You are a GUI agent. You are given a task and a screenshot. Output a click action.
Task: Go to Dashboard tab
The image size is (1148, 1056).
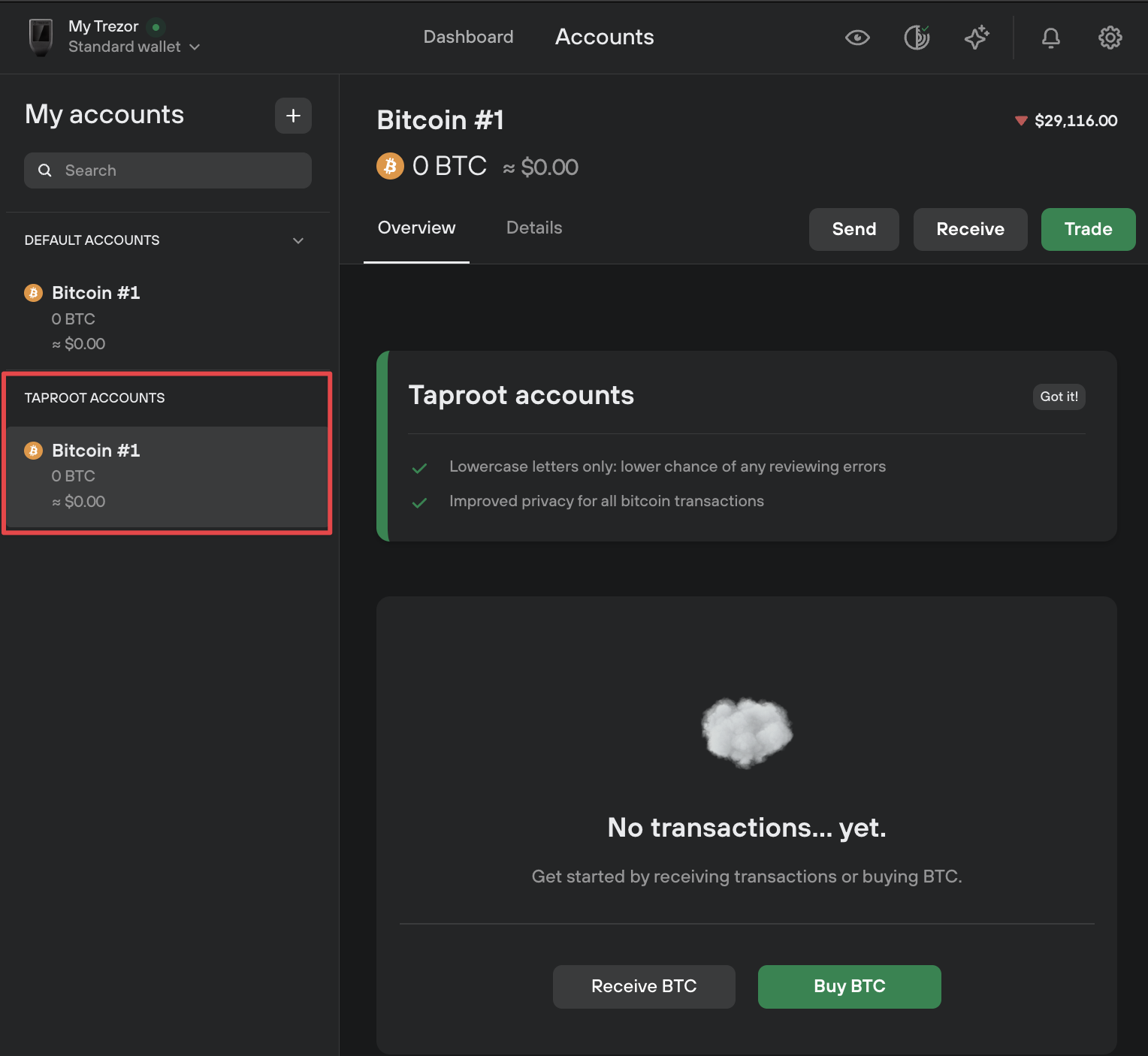[x=468, y=37]
